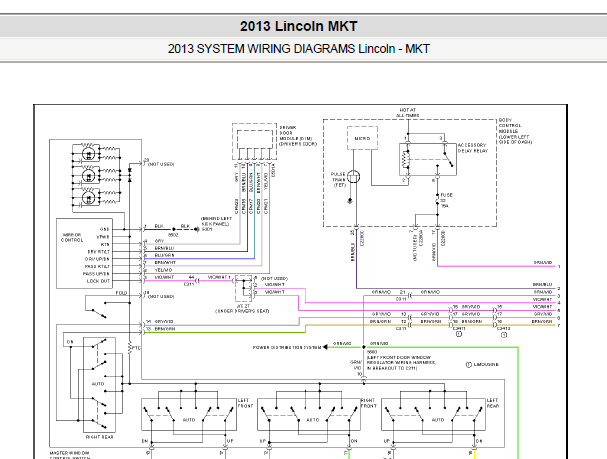The height and width of the screenshot is (459, 607).
Task: Click the Pulse Train FET circle symbol
Action: tap(353, 177)
